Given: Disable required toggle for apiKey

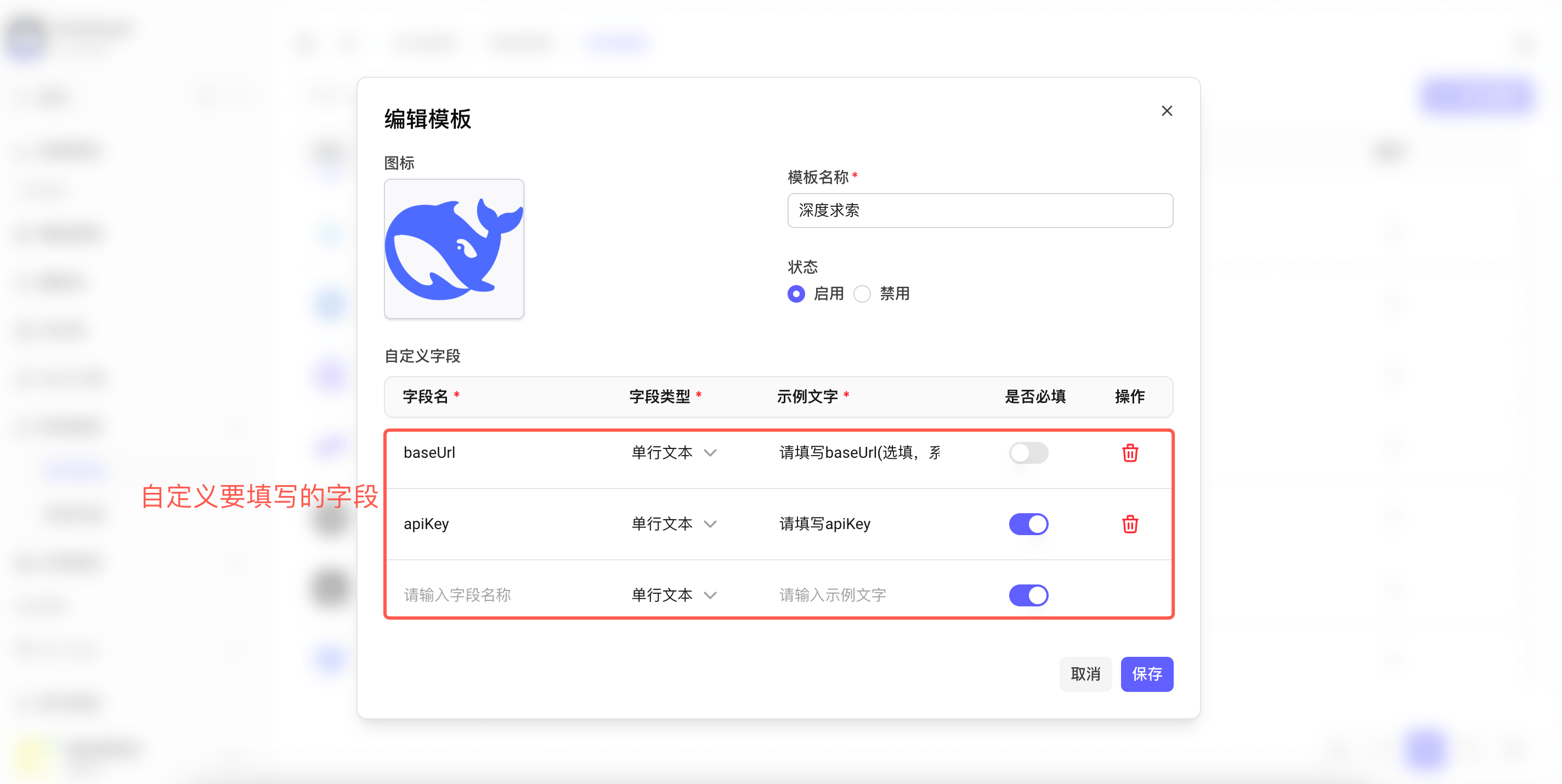Looking at the screenshot, I should 1028,524.
